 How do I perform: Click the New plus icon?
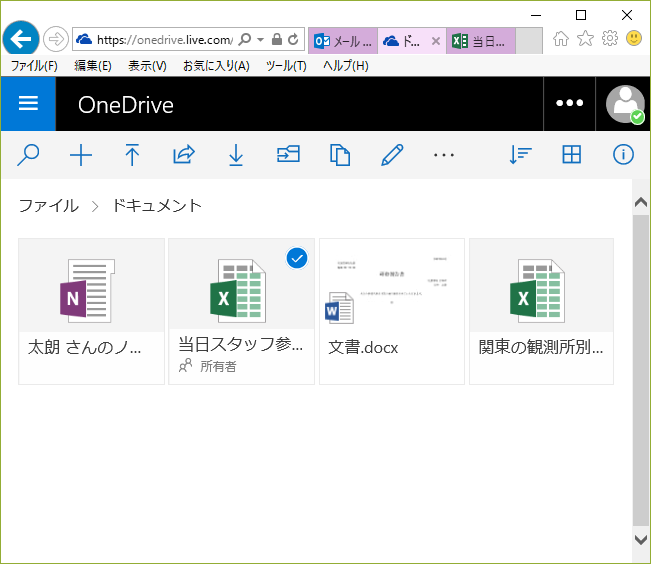click(81, 155)
